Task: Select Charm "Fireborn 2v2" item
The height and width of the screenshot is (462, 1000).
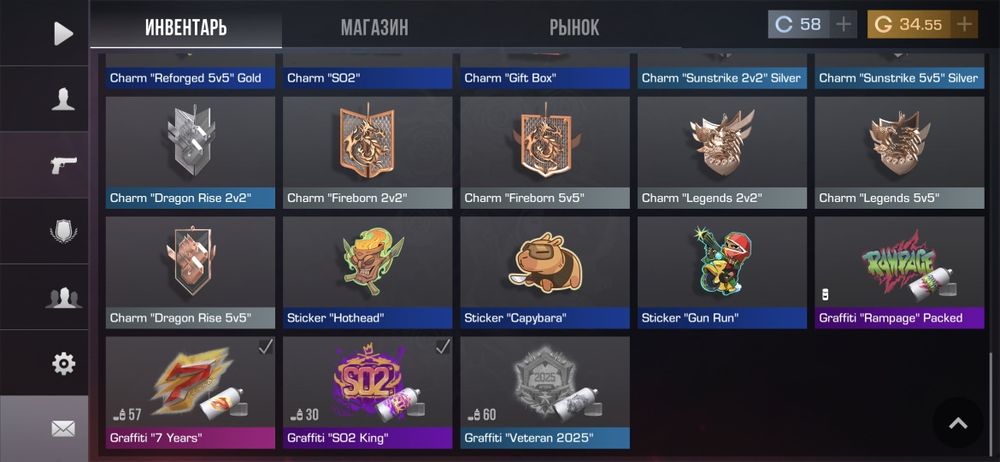Action: point(367,153)
